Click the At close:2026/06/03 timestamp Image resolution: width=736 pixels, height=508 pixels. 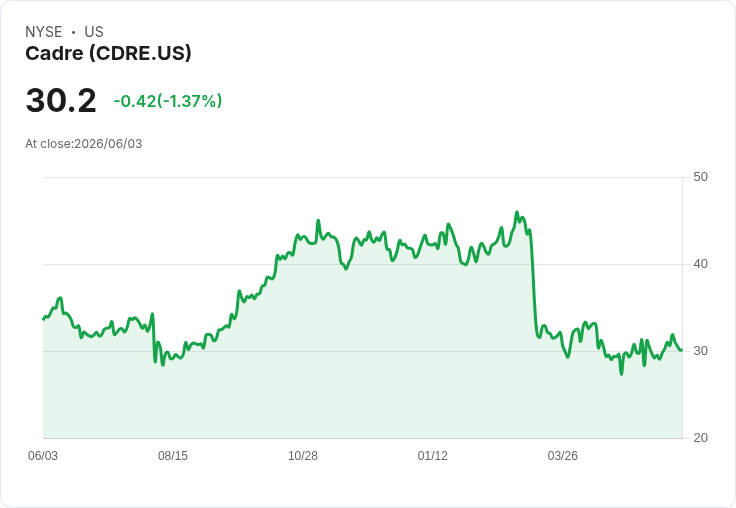point(84,144)
